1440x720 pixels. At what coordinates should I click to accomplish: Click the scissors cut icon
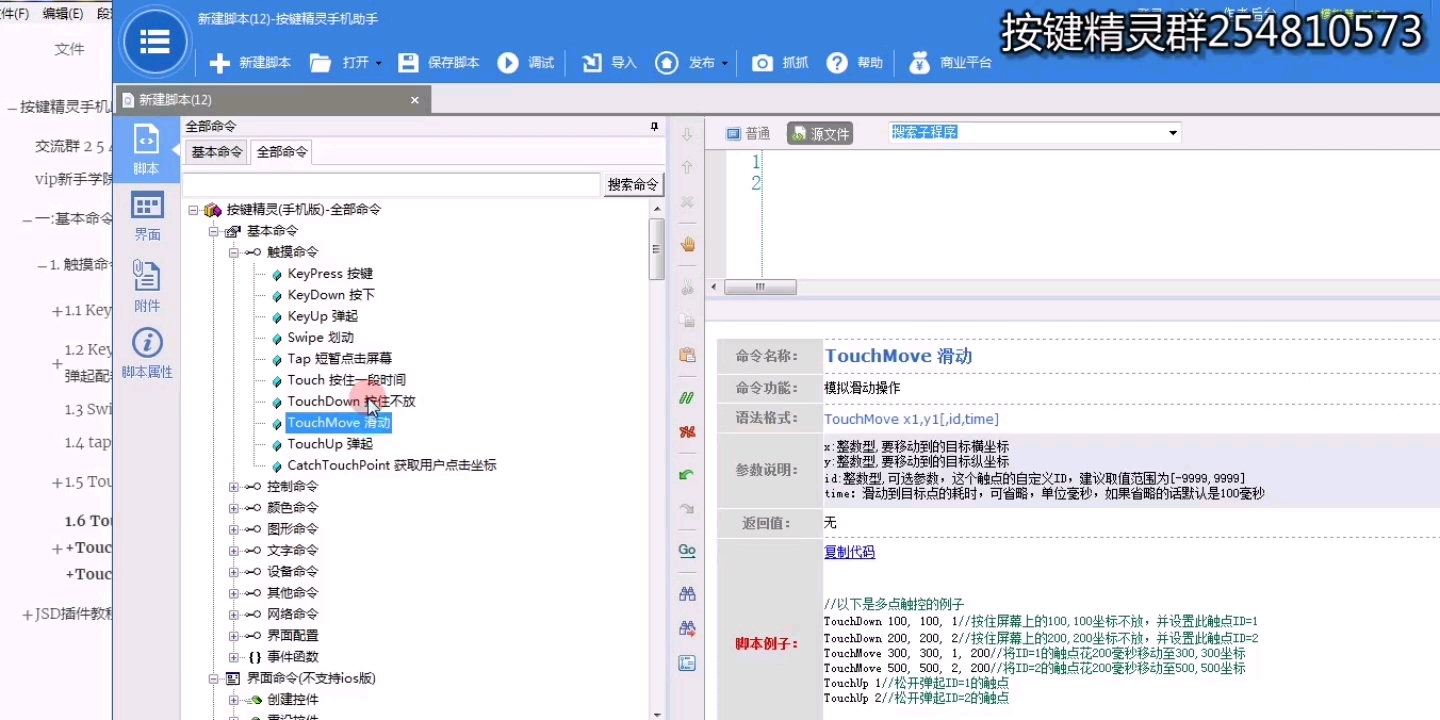coord(687,288)
